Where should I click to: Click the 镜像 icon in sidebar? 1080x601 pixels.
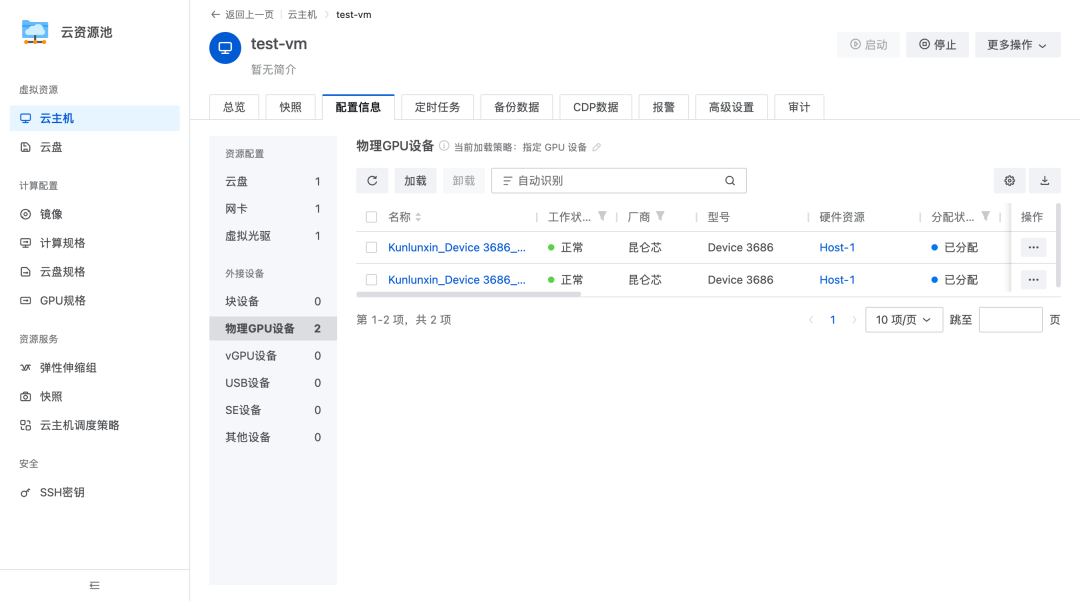click(x=23, y=213)
